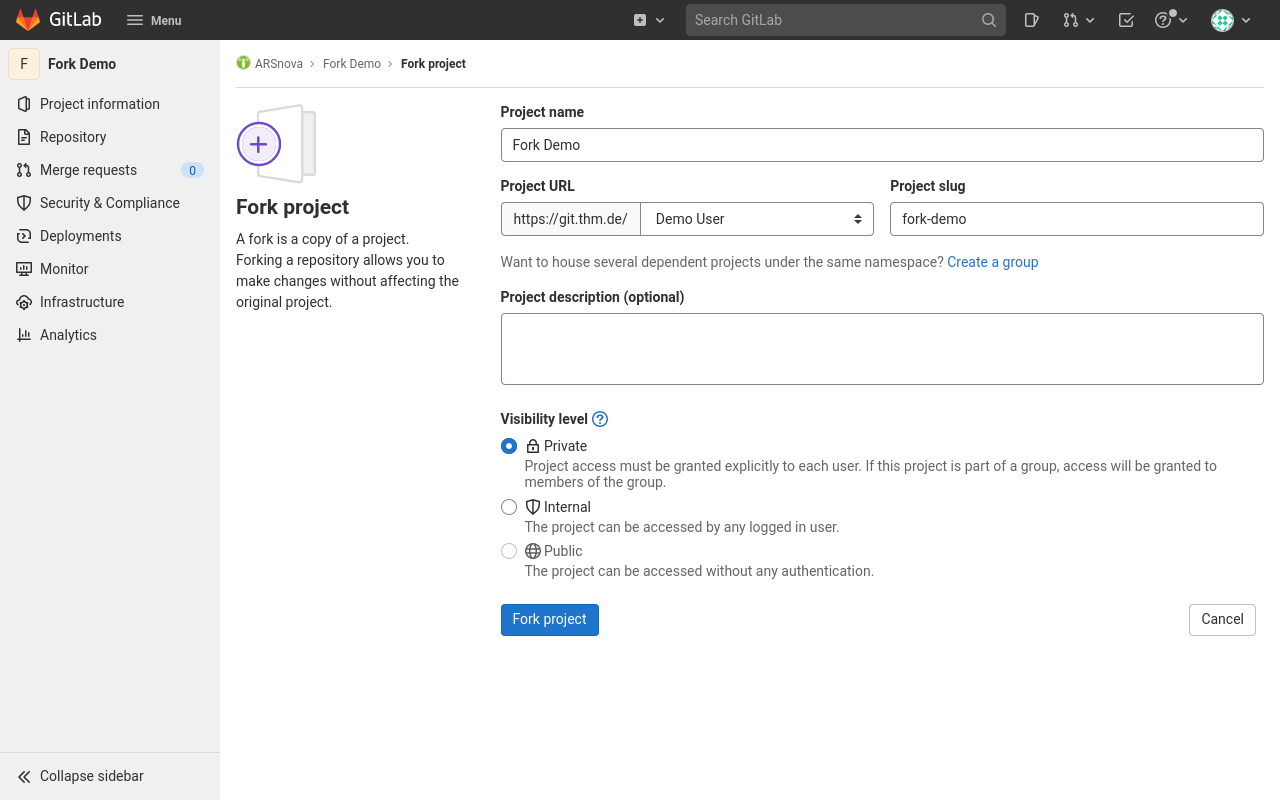Click the search magnifier icon
Viewport: 1280px width, 800px height.
coord(988,20)
